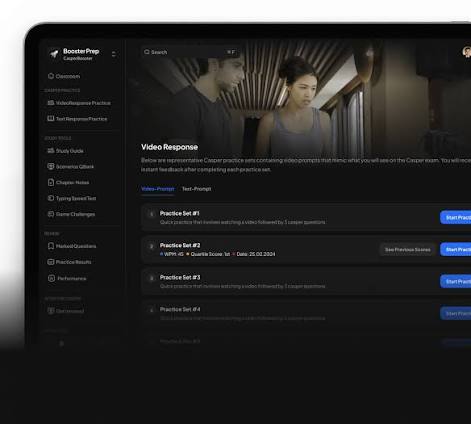Click the Text Response Practice icon

tap(51, 118)
